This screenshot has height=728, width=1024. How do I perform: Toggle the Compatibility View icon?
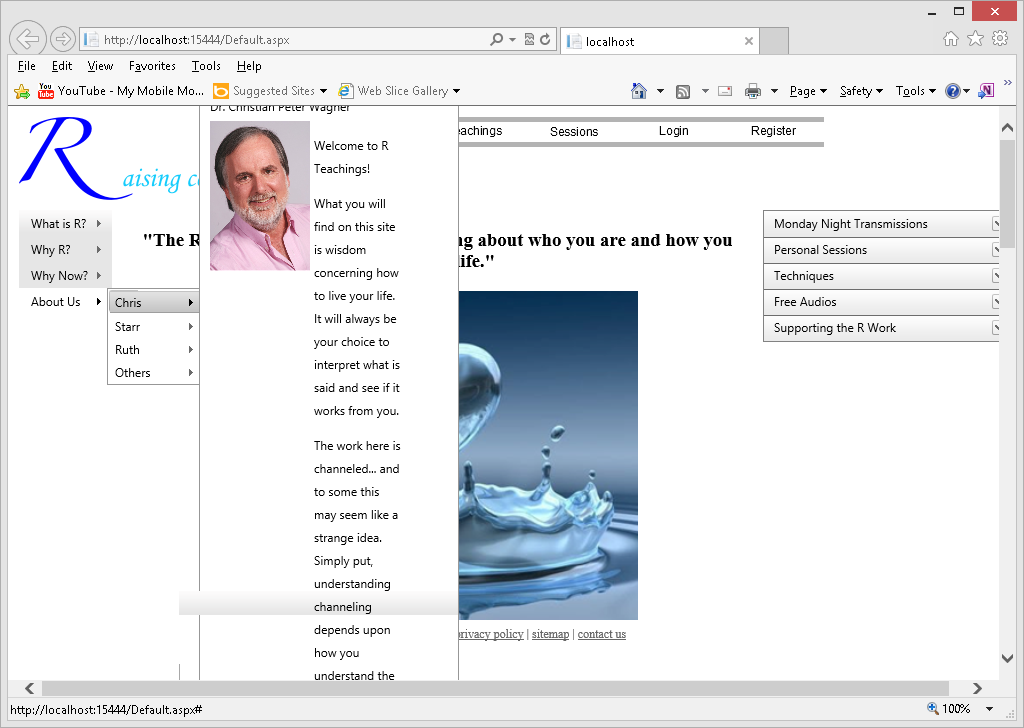point(530,40)
